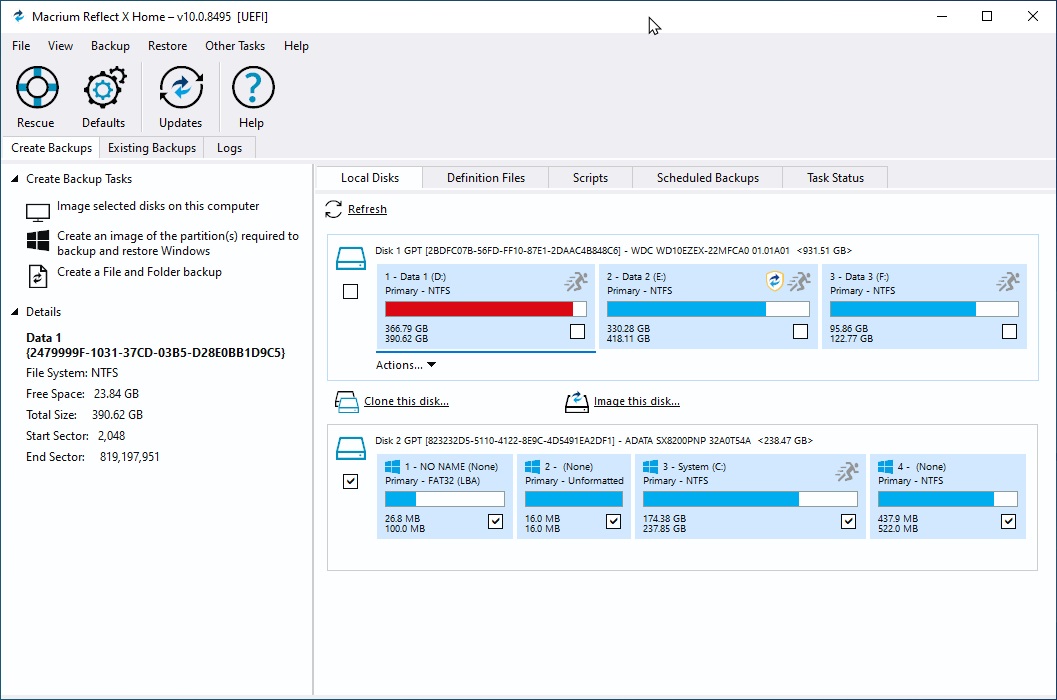Open the View menu

[x=60, y=46]
